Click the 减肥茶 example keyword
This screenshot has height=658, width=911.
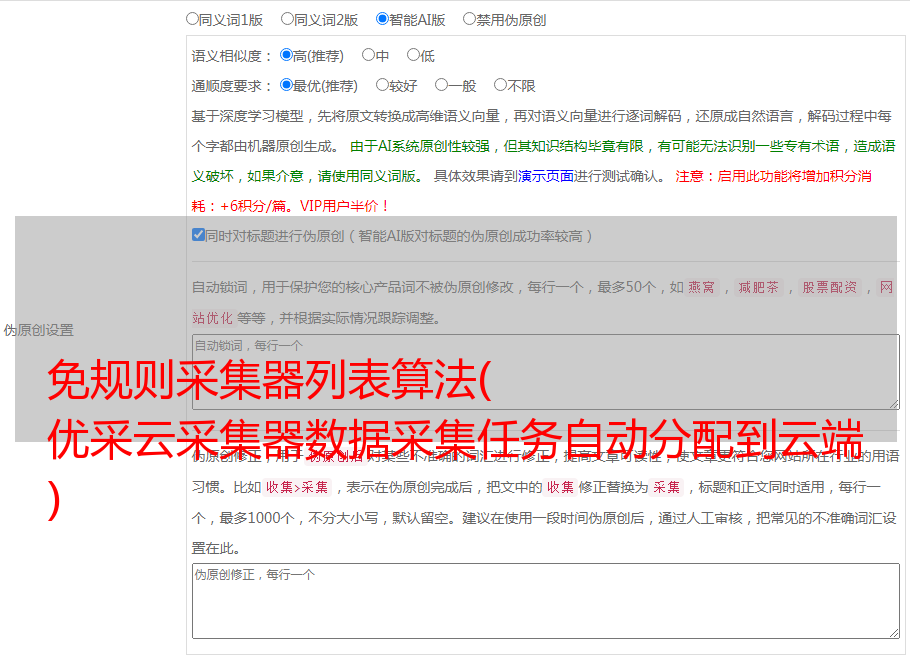[759, 287]
